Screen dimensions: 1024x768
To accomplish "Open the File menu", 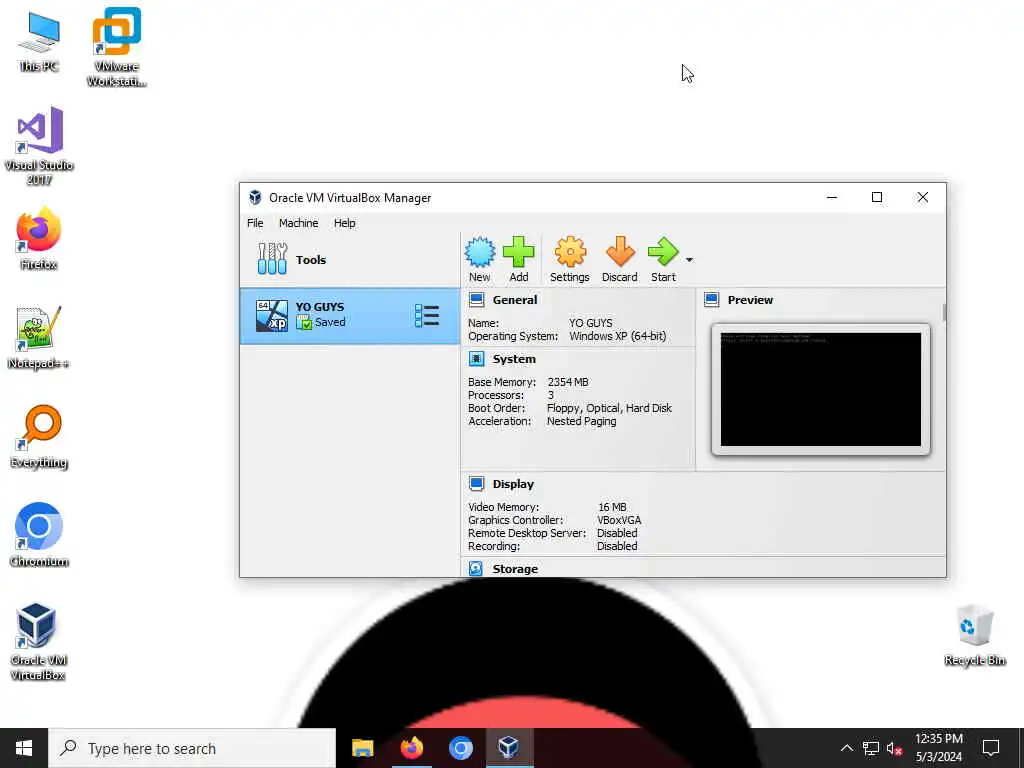I will [x=255, y=223].
